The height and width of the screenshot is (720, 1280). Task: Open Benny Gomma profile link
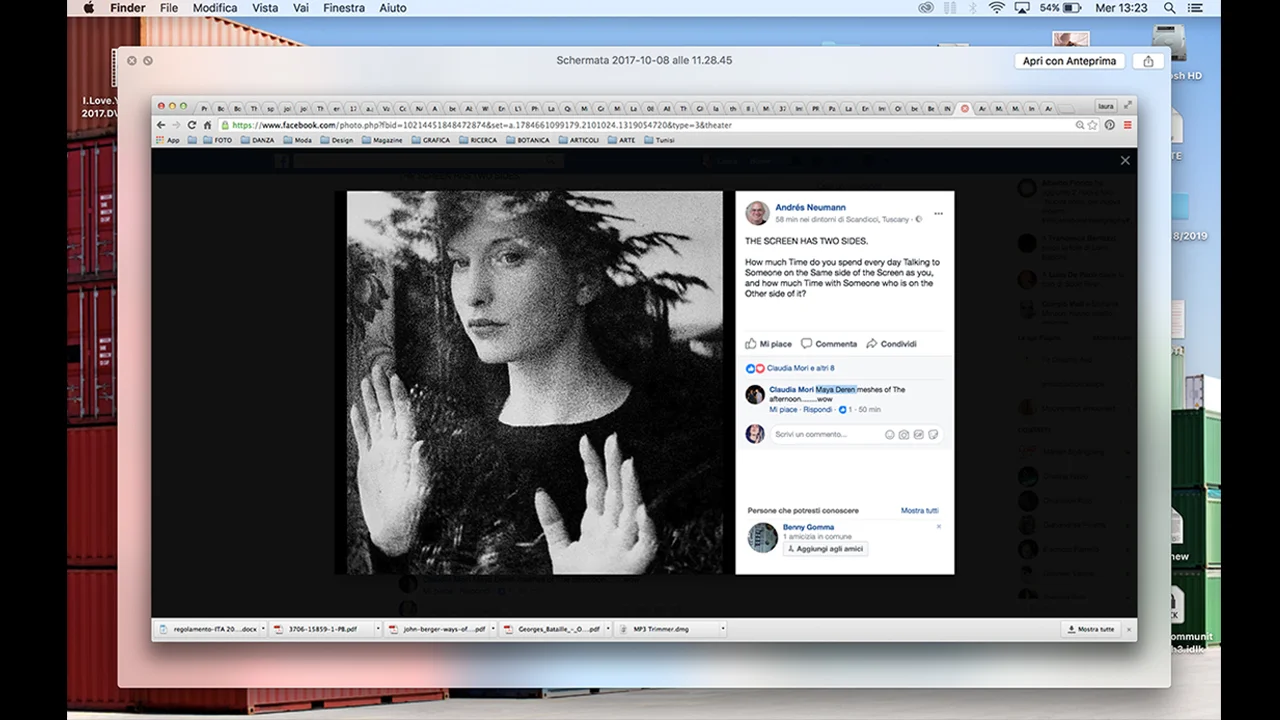[x=808, y=527]
